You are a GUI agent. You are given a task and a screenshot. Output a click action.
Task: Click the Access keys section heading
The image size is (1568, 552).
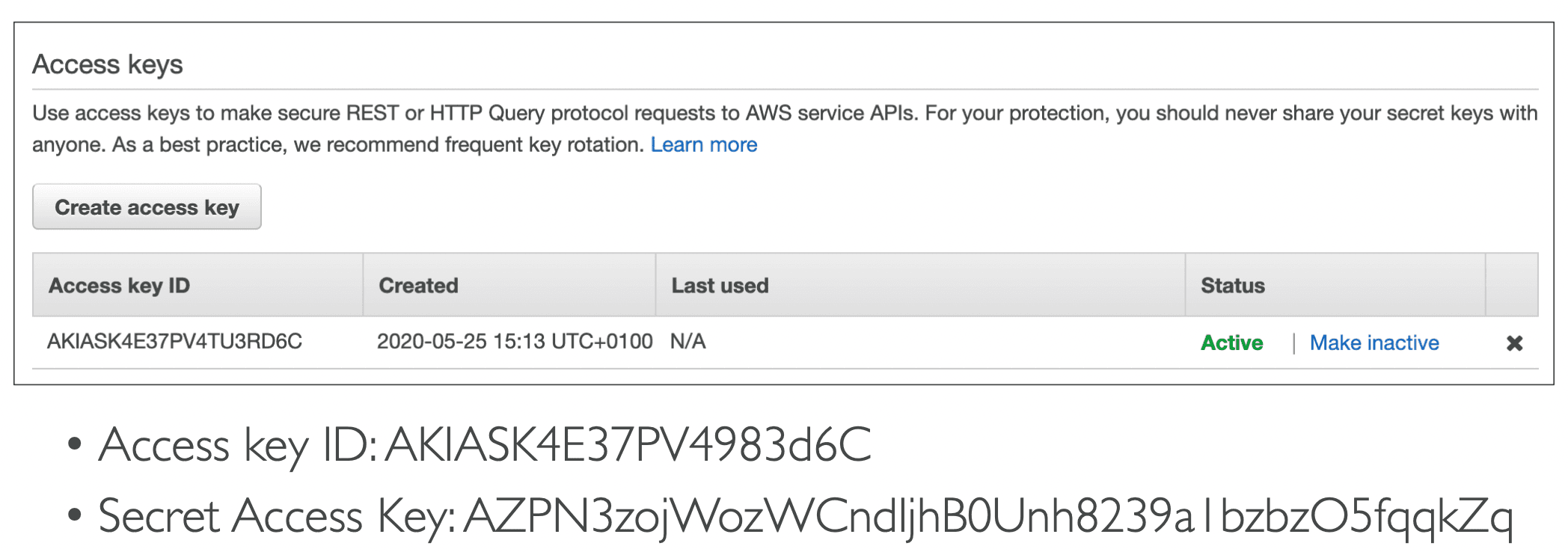[x=108, y=64]
